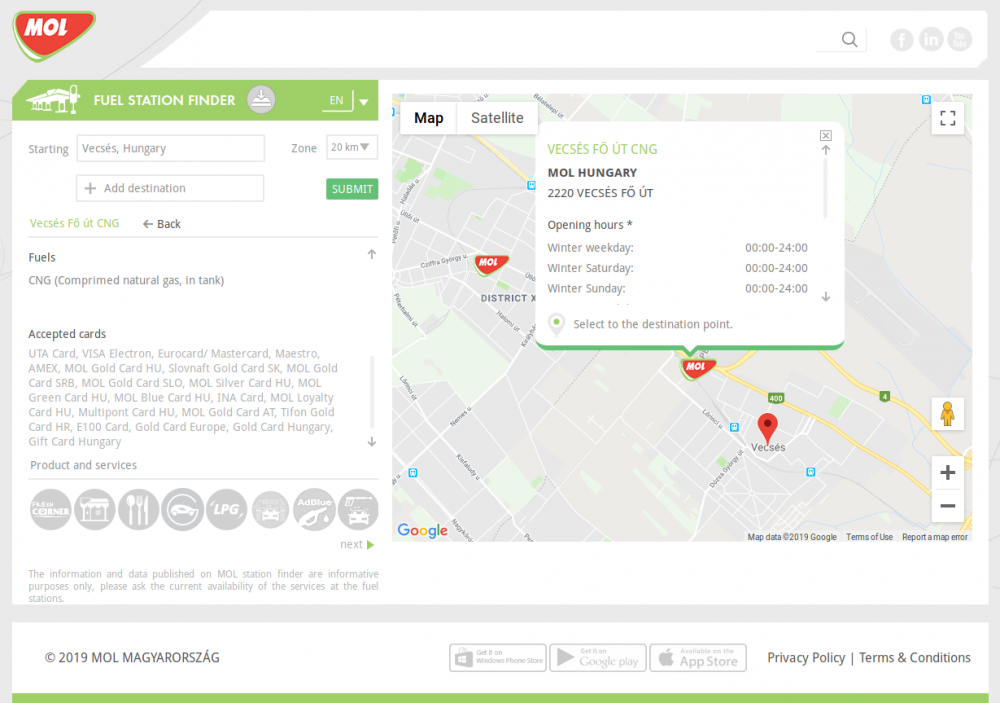Click the SUBMIT button
The width and height of the screenshot is (1000, 703).
(352, 189)
